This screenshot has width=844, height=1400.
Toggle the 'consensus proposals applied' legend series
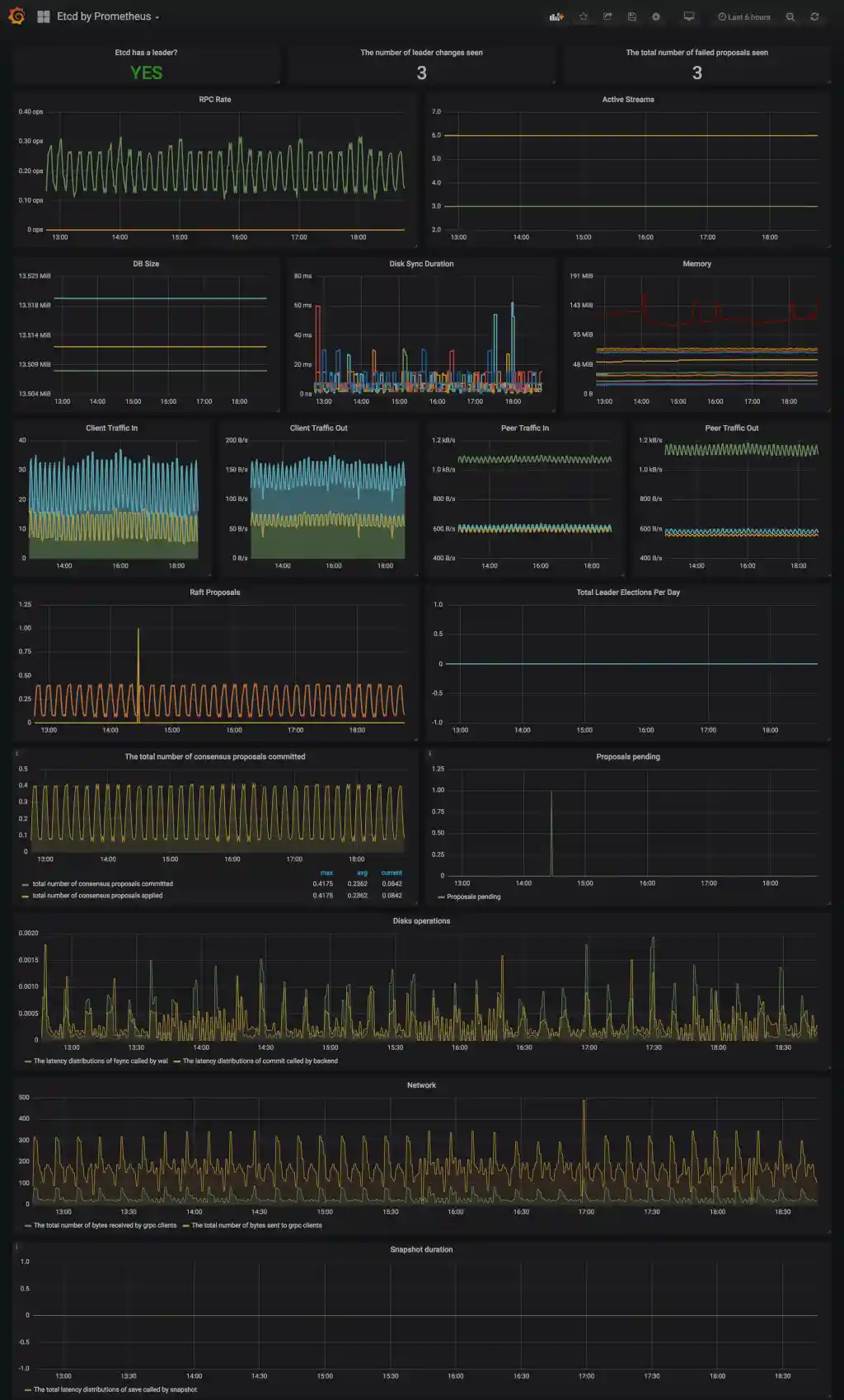(97, 896)
